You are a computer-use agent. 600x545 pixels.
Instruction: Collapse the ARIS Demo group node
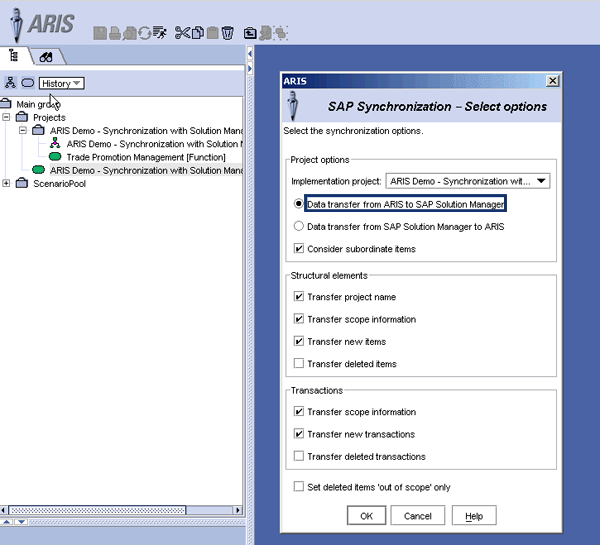coord(23,130)
